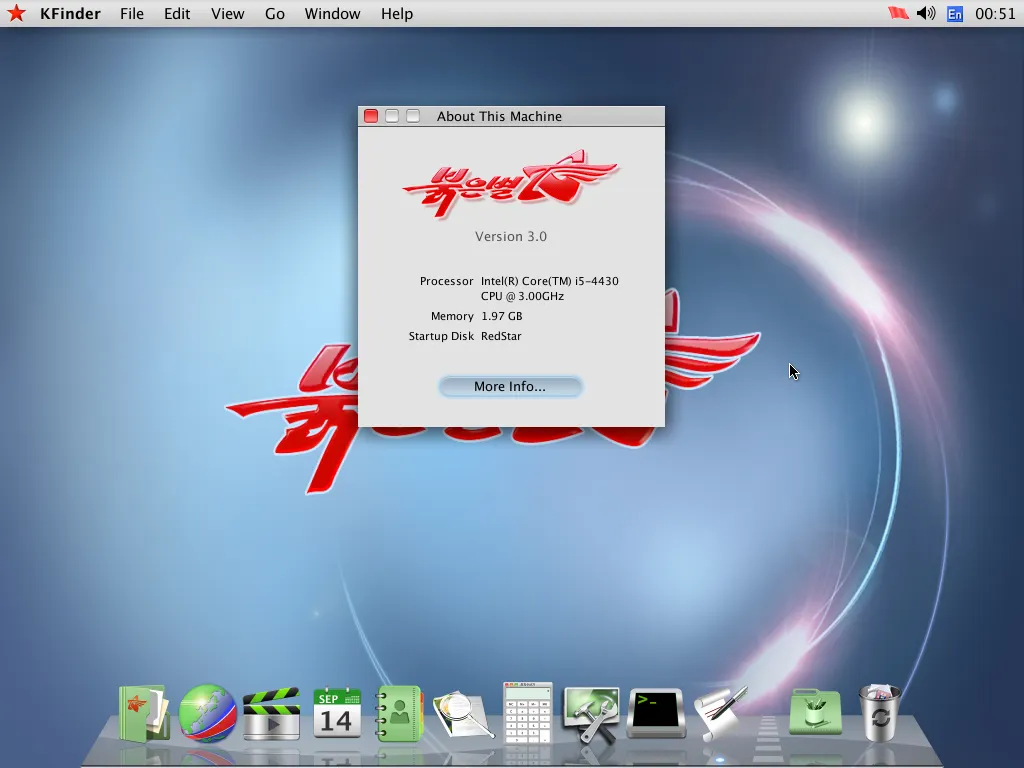Open the File menu

(x=132, y=13)
